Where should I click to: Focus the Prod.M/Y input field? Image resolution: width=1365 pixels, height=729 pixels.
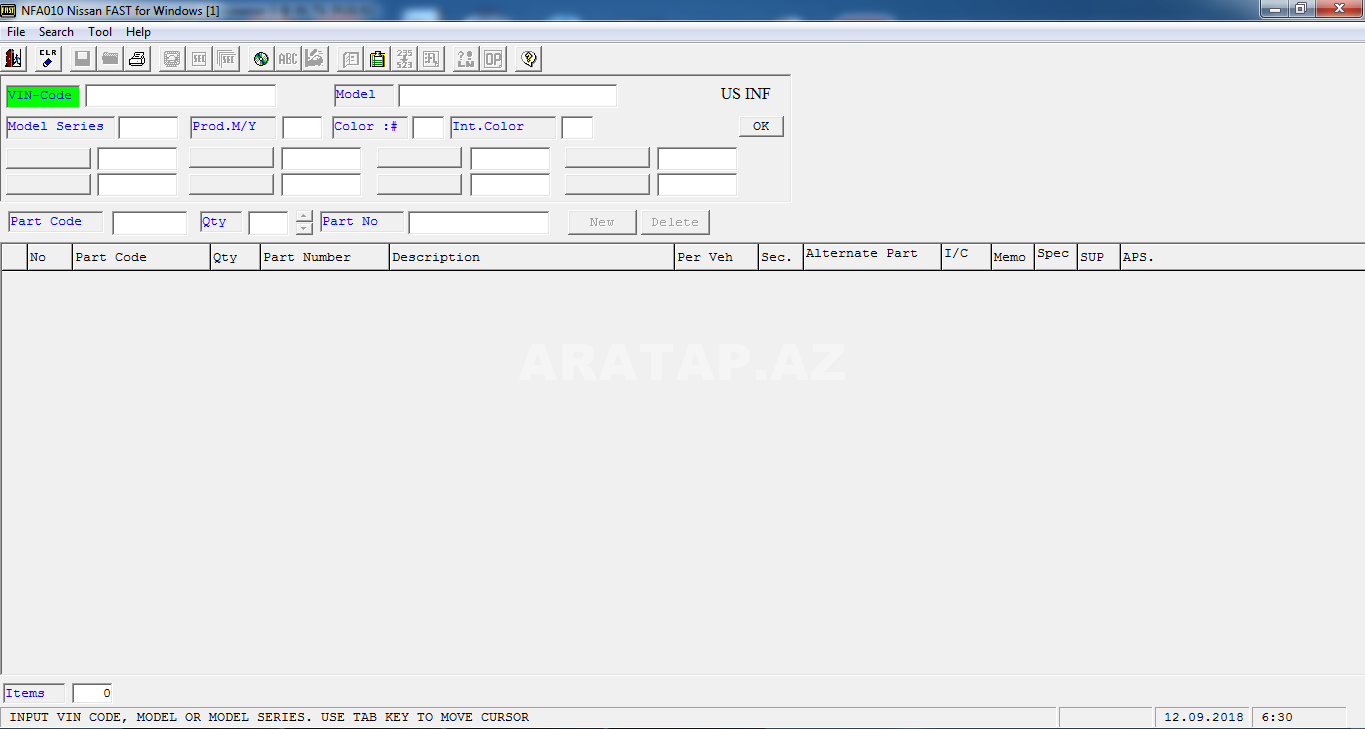pyautogui.click(x=302, y=127)
